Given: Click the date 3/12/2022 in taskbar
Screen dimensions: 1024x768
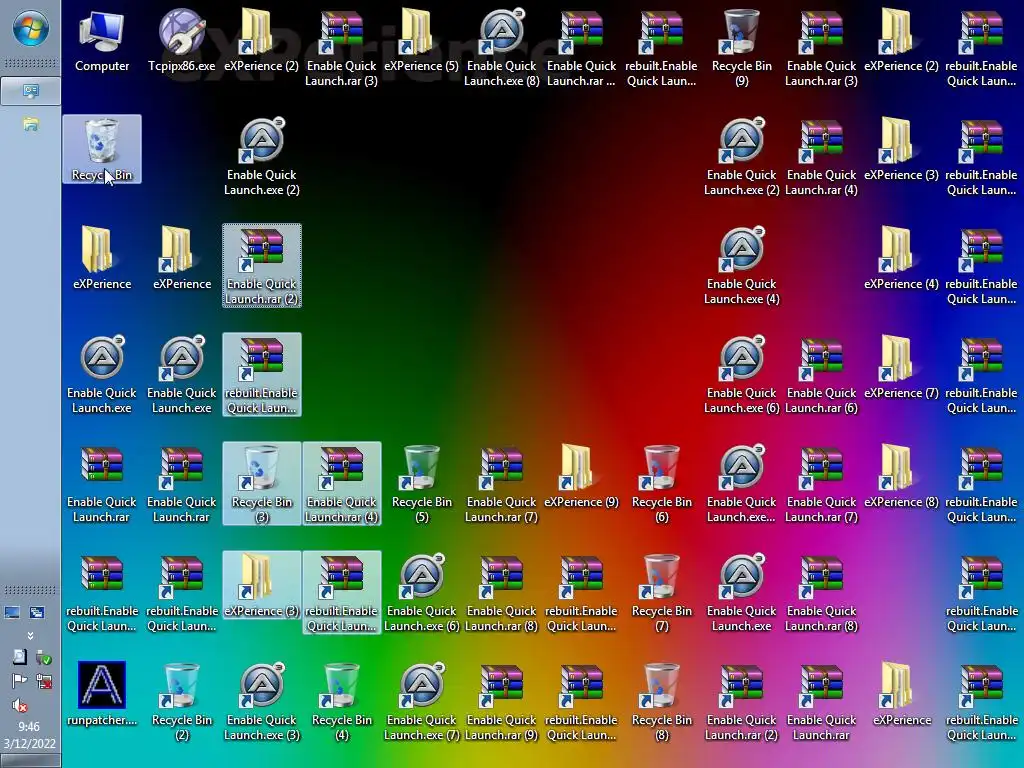Looking at the screenshot, I should pos(29,743).
